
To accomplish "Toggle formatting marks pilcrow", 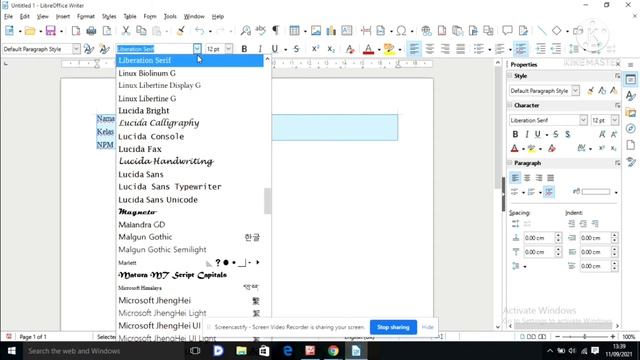I will 276,31.
